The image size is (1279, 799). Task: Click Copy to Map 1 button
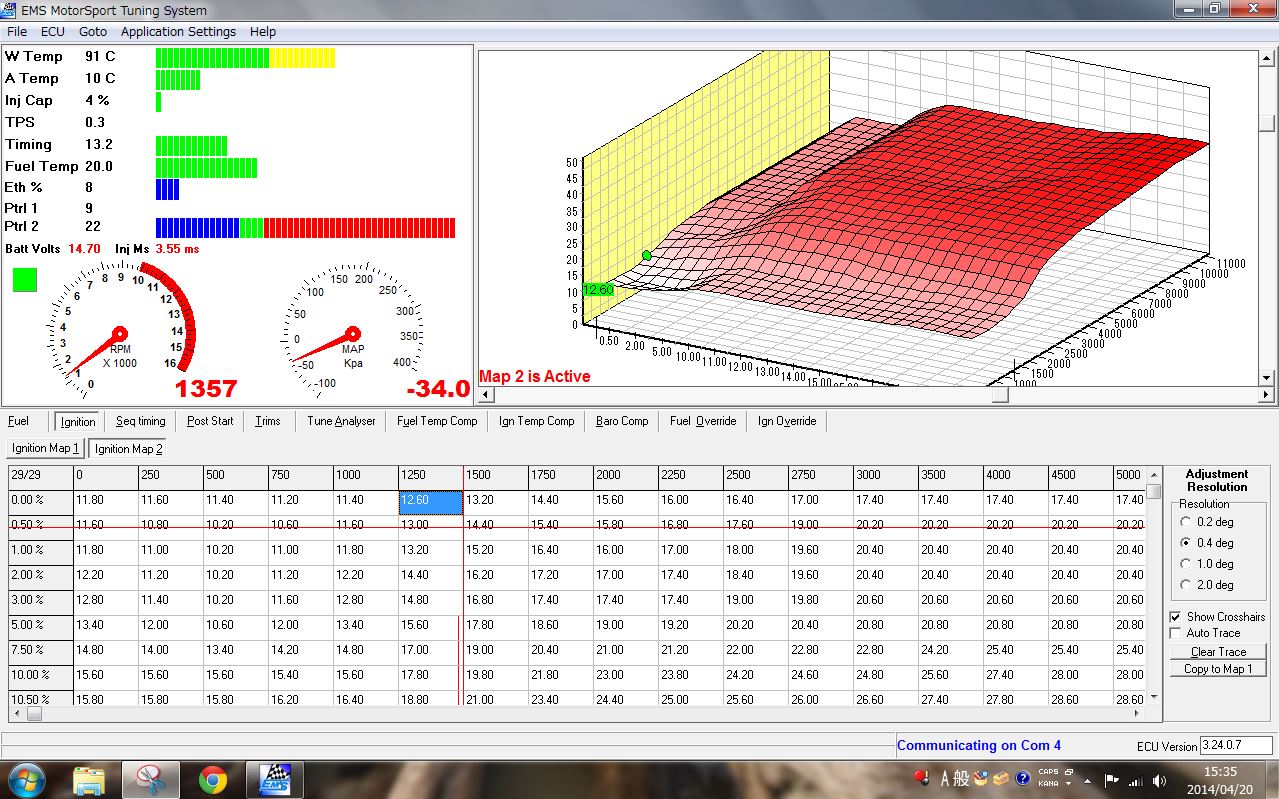[x=1218, y=669]
